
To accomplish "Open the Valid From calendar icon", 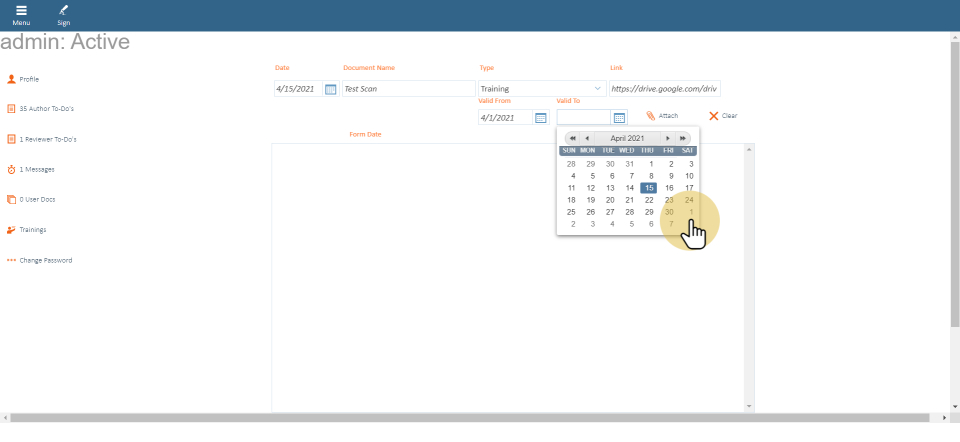I will (x=541, y=118).
